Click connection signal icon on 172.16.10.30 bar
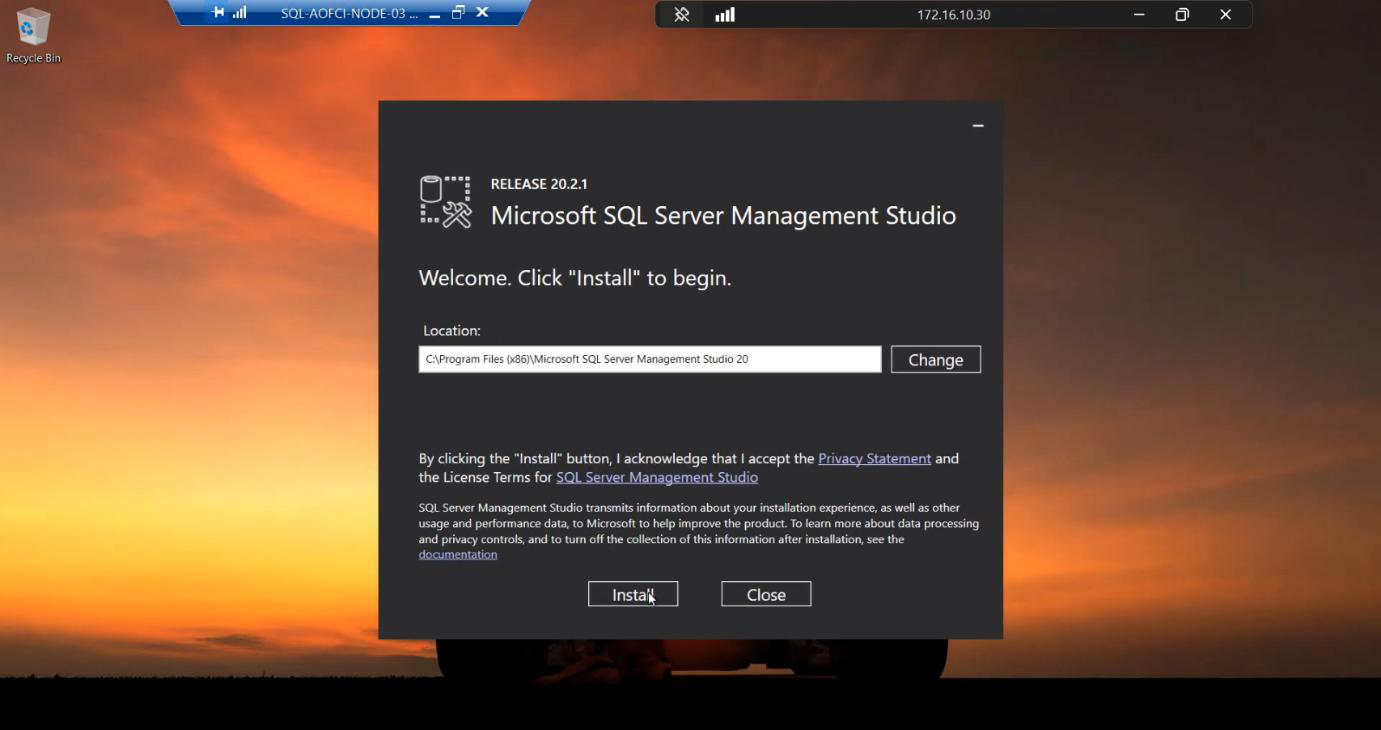 725,14
